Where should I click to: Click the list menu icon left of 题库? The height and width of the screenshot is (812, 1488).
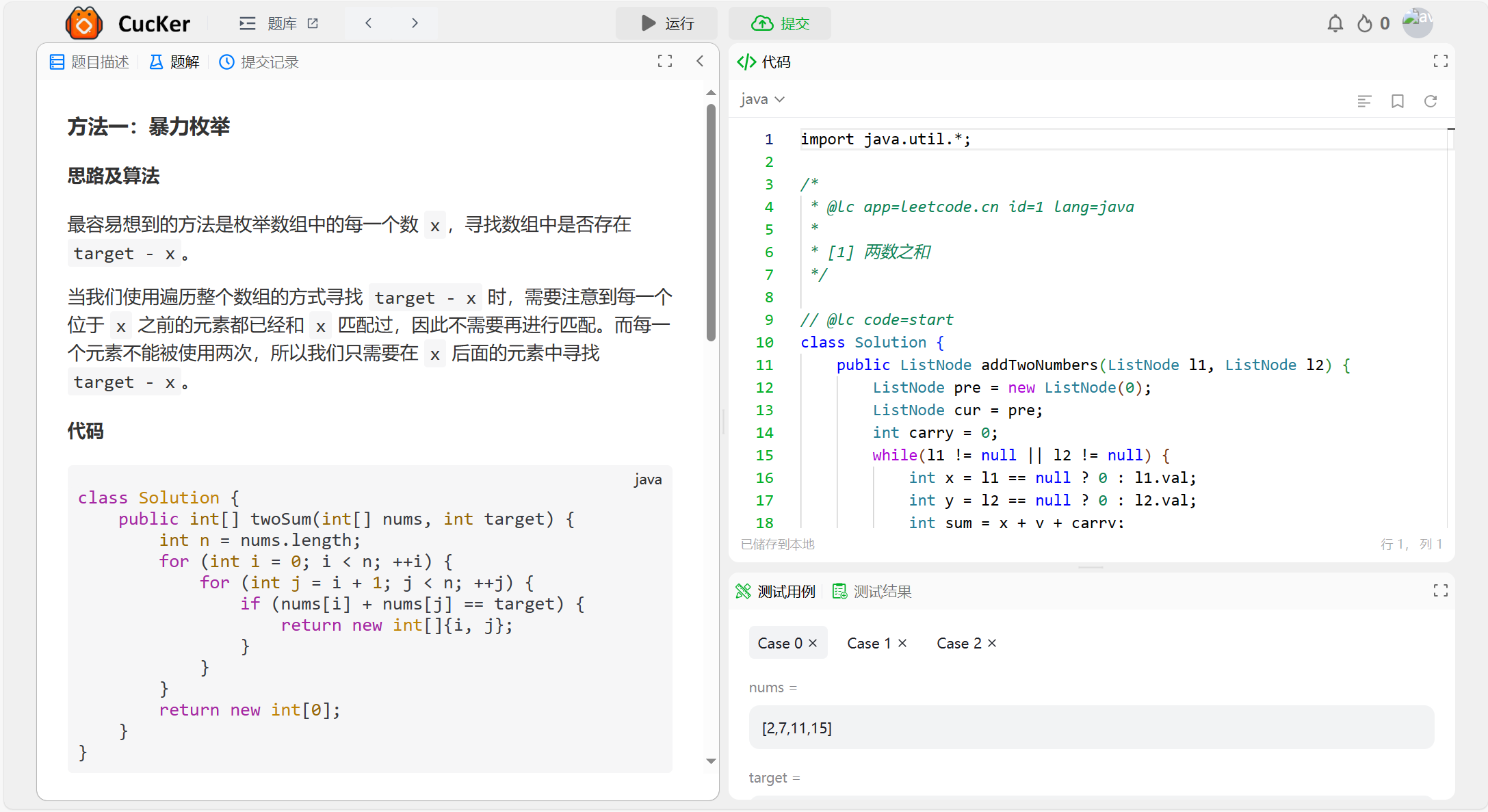[247, 23]
